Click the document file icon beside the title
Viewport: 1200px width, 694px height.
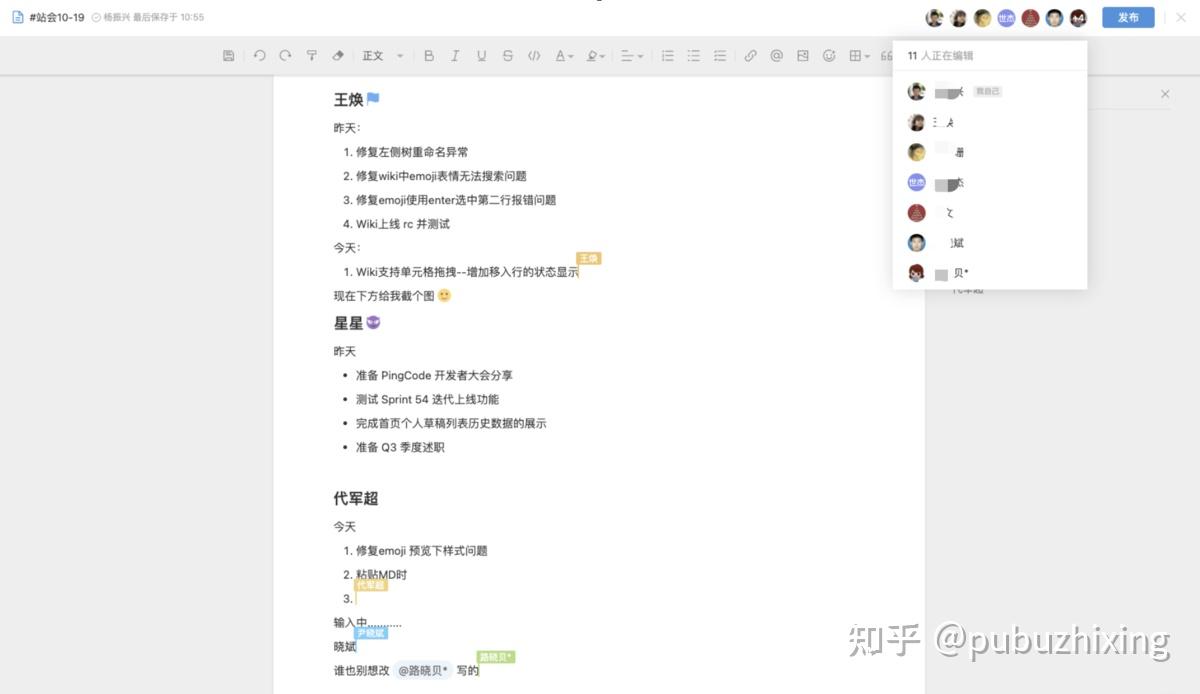point(17,17)
